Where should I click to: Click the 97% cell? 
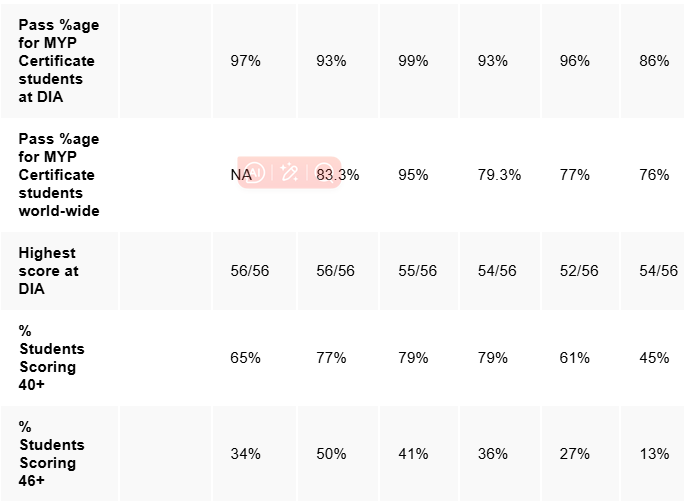(x=245, y=61)
